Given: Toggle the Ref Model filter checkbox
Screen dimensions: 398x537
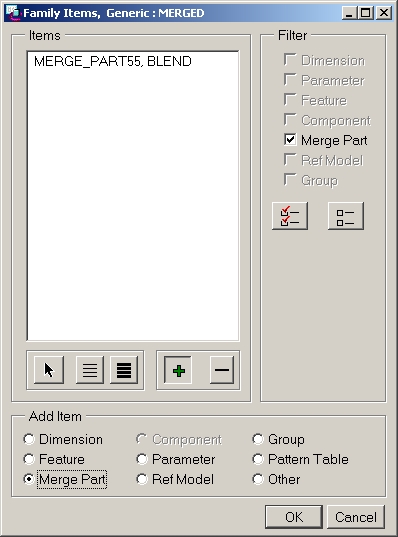Looking at the screenshot, I should [290, 160].
